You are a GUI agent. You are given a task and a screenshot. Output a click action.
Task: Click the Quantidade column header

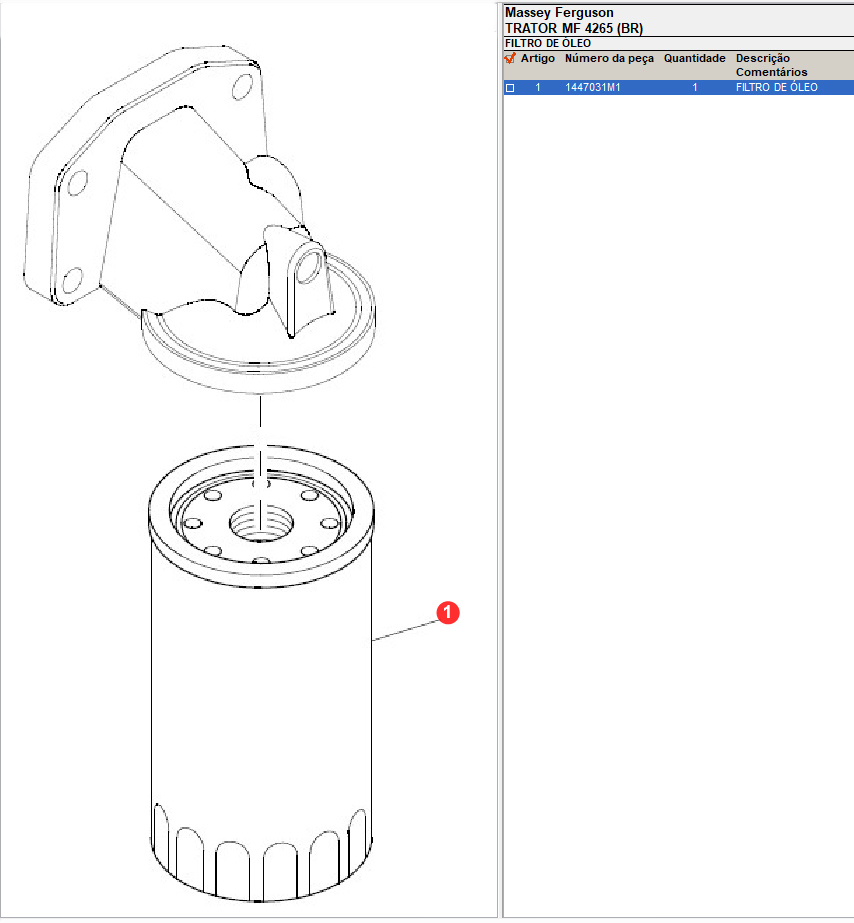coord(694,59)
